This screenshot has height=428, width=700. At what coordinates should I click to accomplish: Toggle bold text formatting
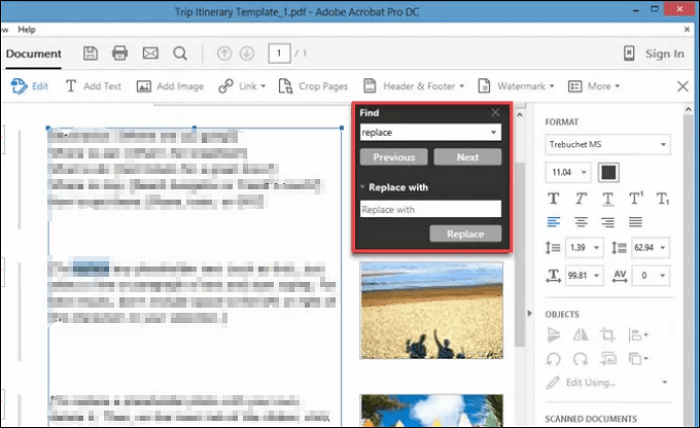[554, 198]
